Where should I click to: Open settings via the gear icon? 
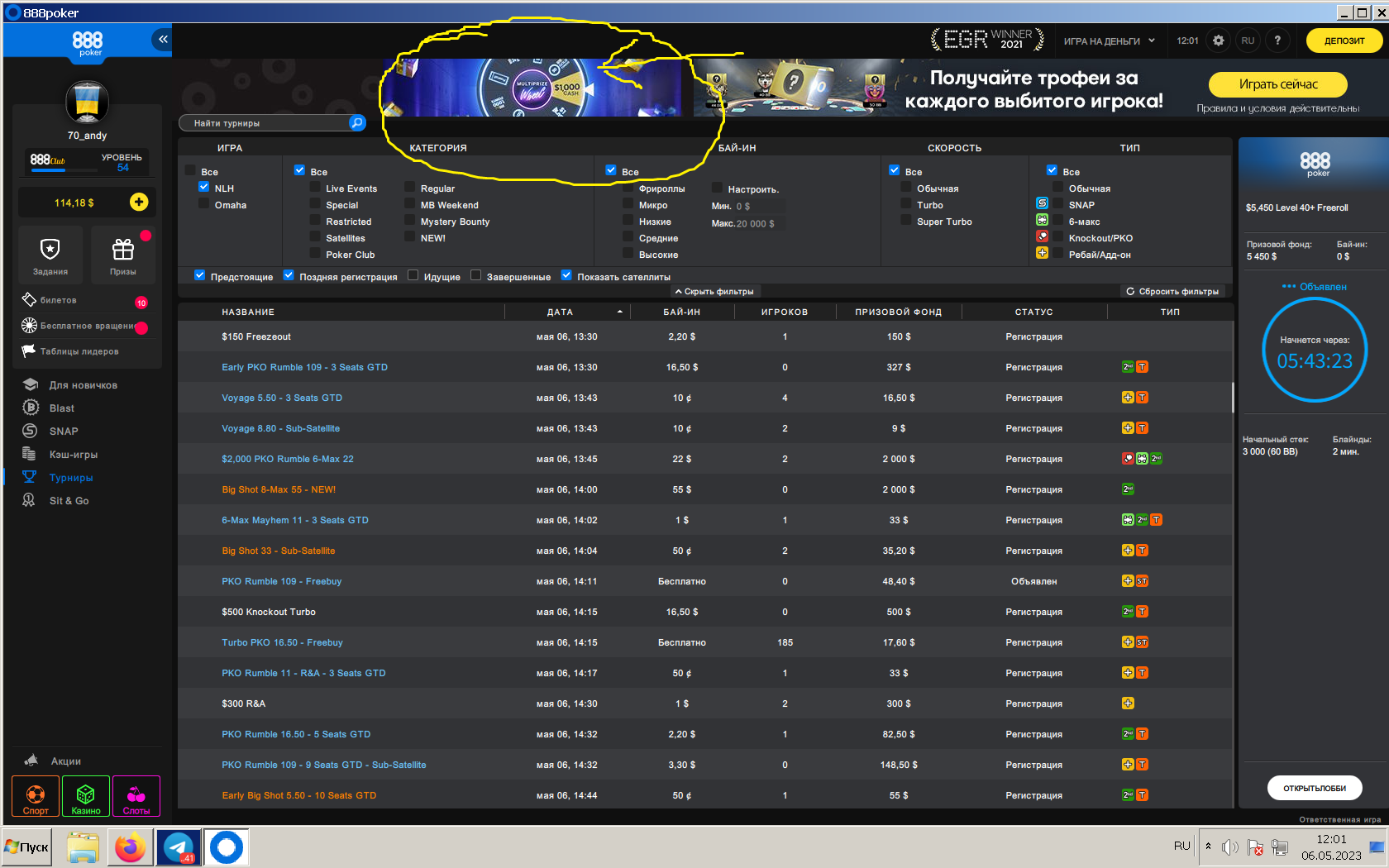[1218, 41]
